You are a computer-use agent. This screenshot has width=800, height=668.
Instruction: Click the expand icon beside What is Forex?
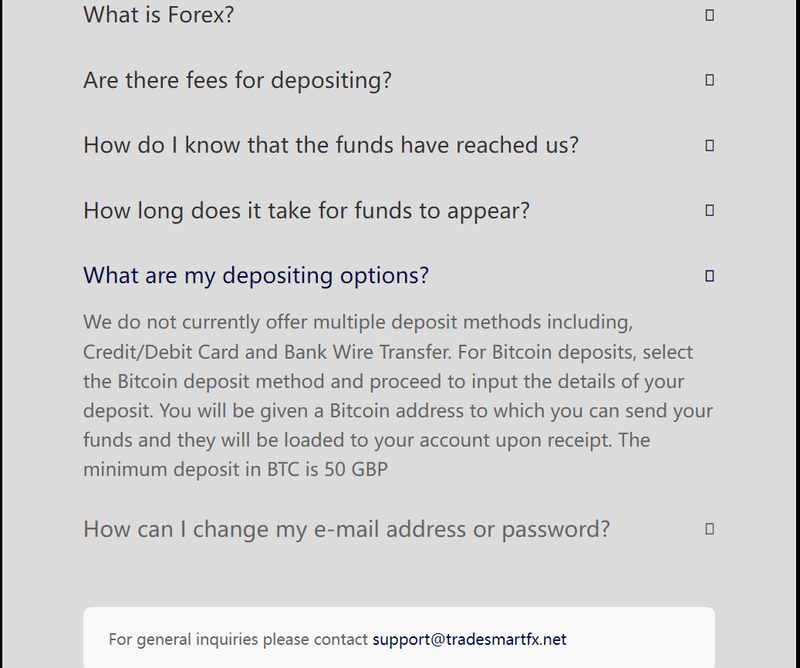709,15
